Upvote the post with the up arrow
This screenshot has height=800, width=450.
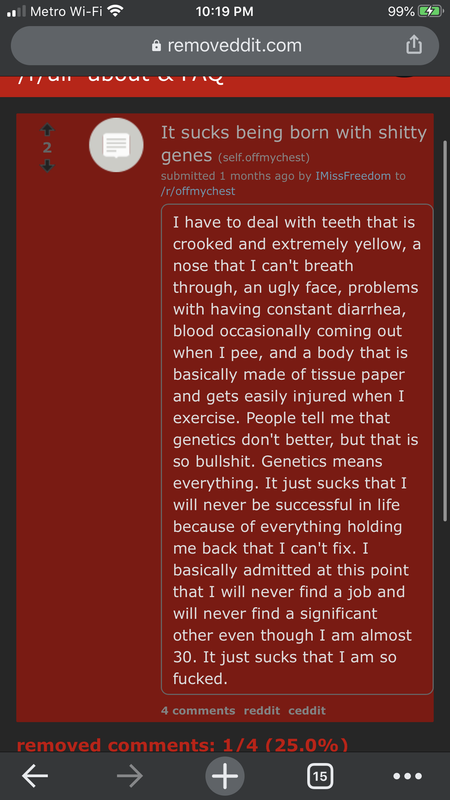pos(47,130)
